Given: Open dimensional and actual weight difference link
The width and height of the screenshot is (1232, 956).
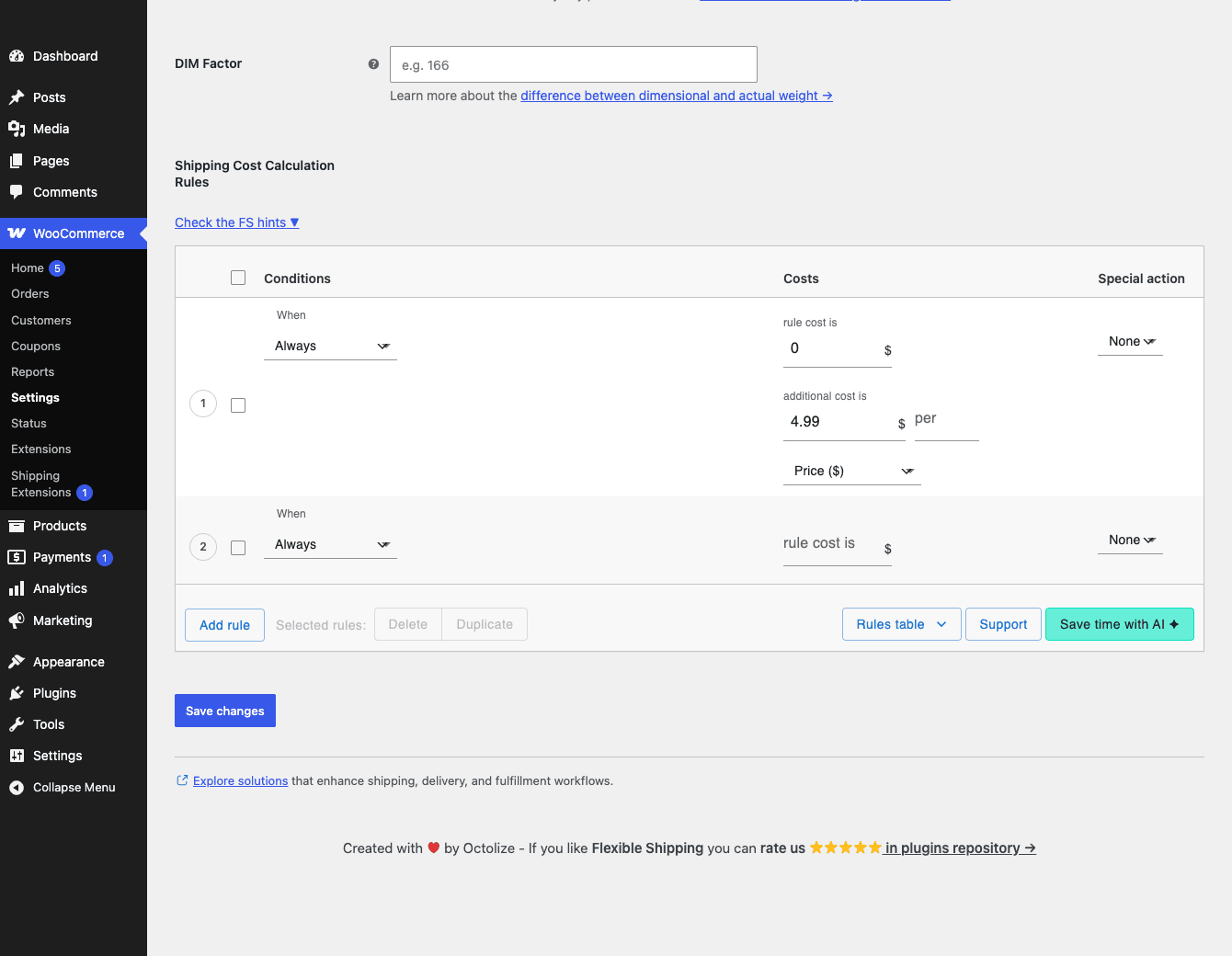Looking at the screenshot, I should [677, 96].
